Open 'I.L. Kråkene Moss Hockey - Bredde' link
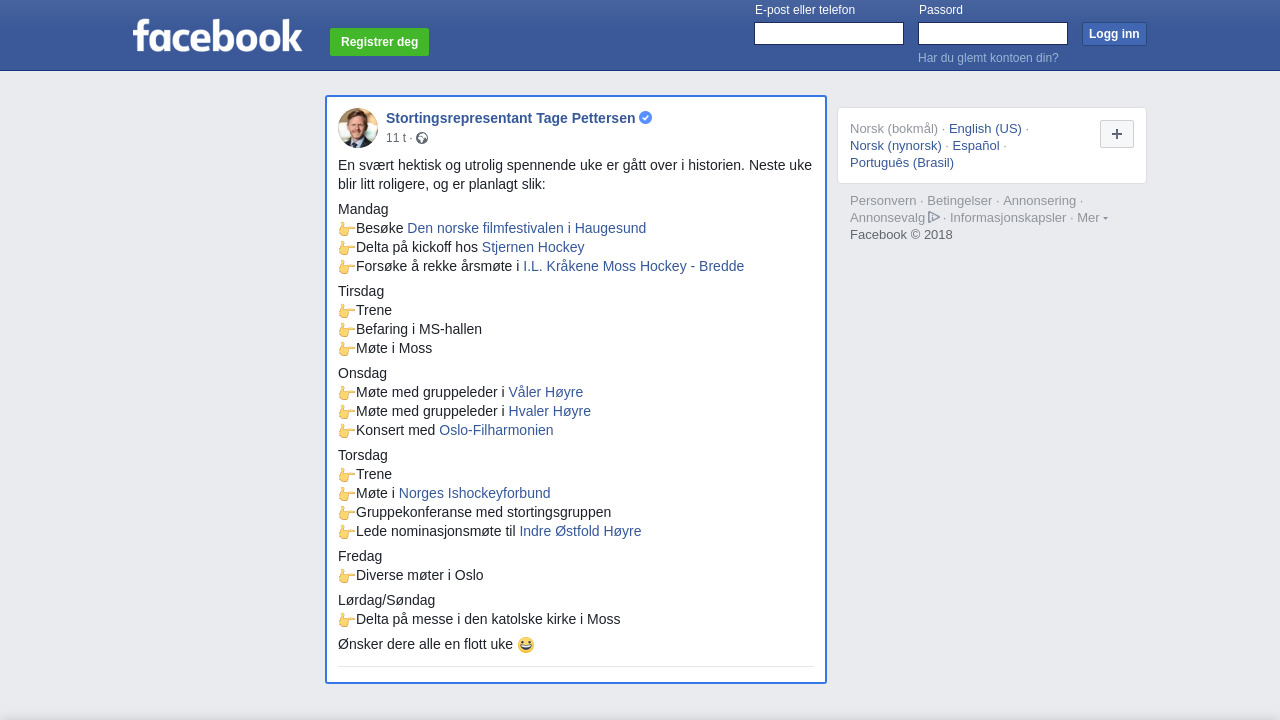Screen dimensions: 1280x720 click(x=633, y=266)
